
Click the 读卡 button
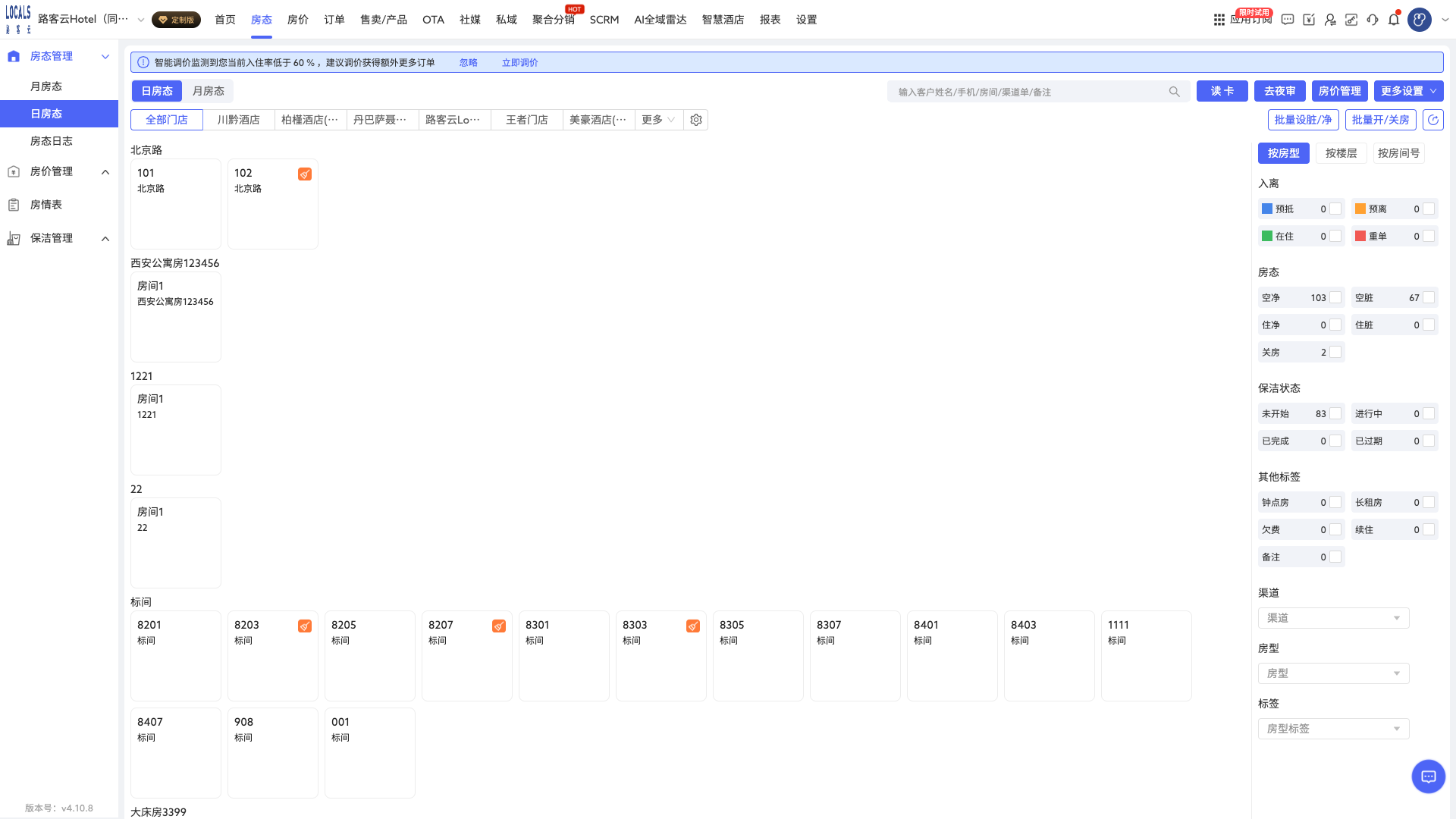(x=1222, y=91)
